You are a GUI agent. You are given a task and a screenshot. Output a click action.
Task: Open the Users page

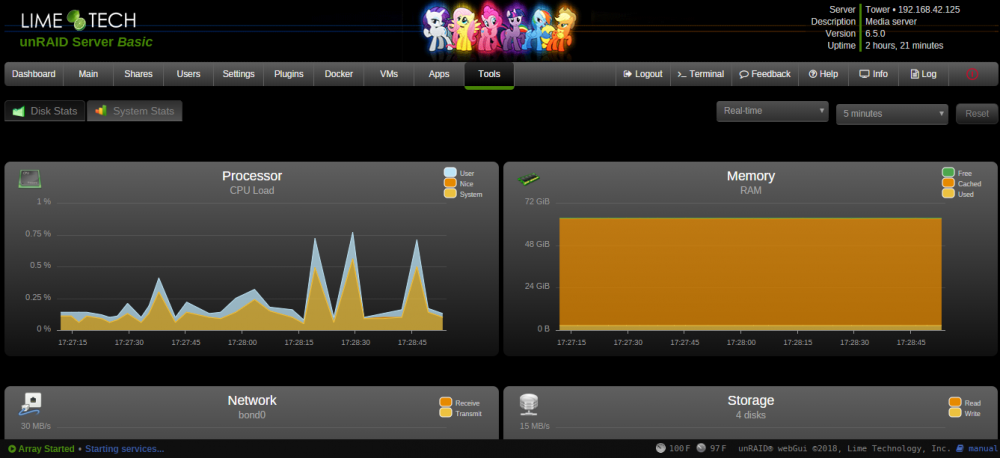(x=188, y=74)
